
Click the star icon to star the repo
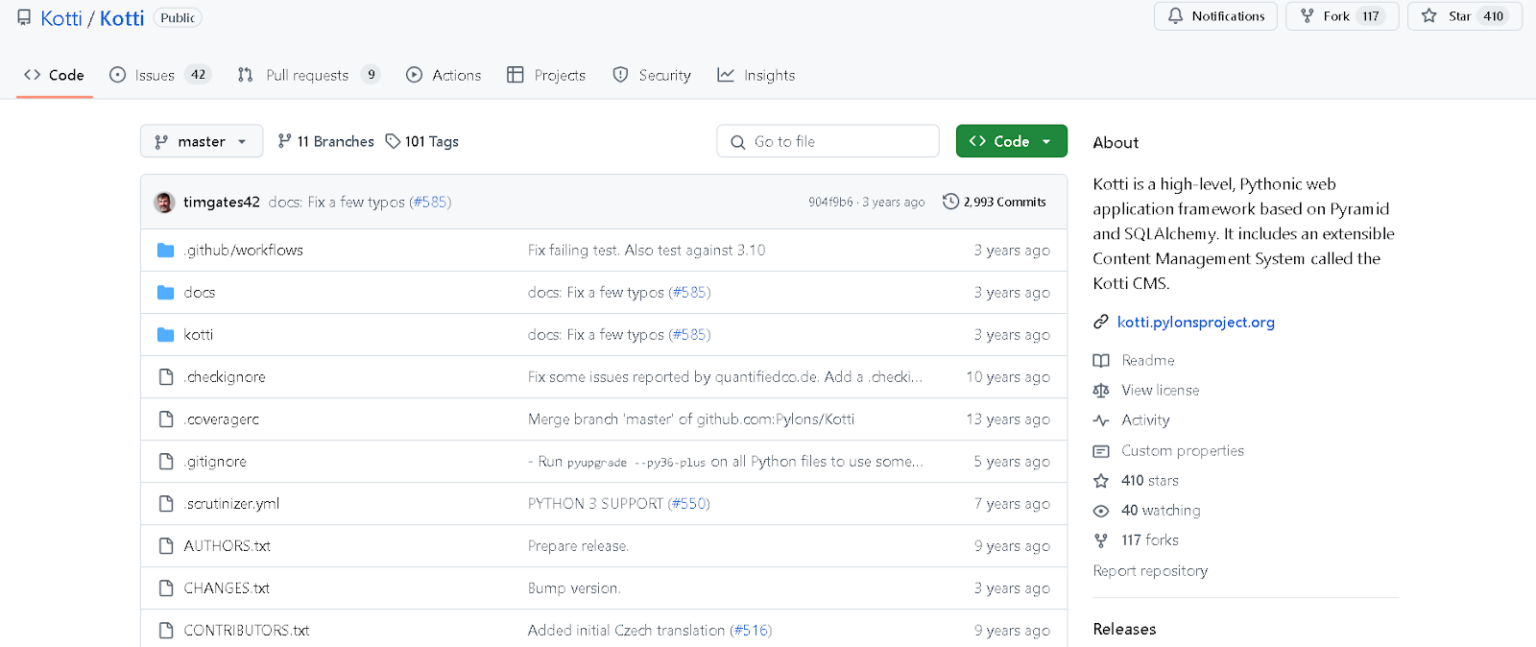tap(1429, 15)
